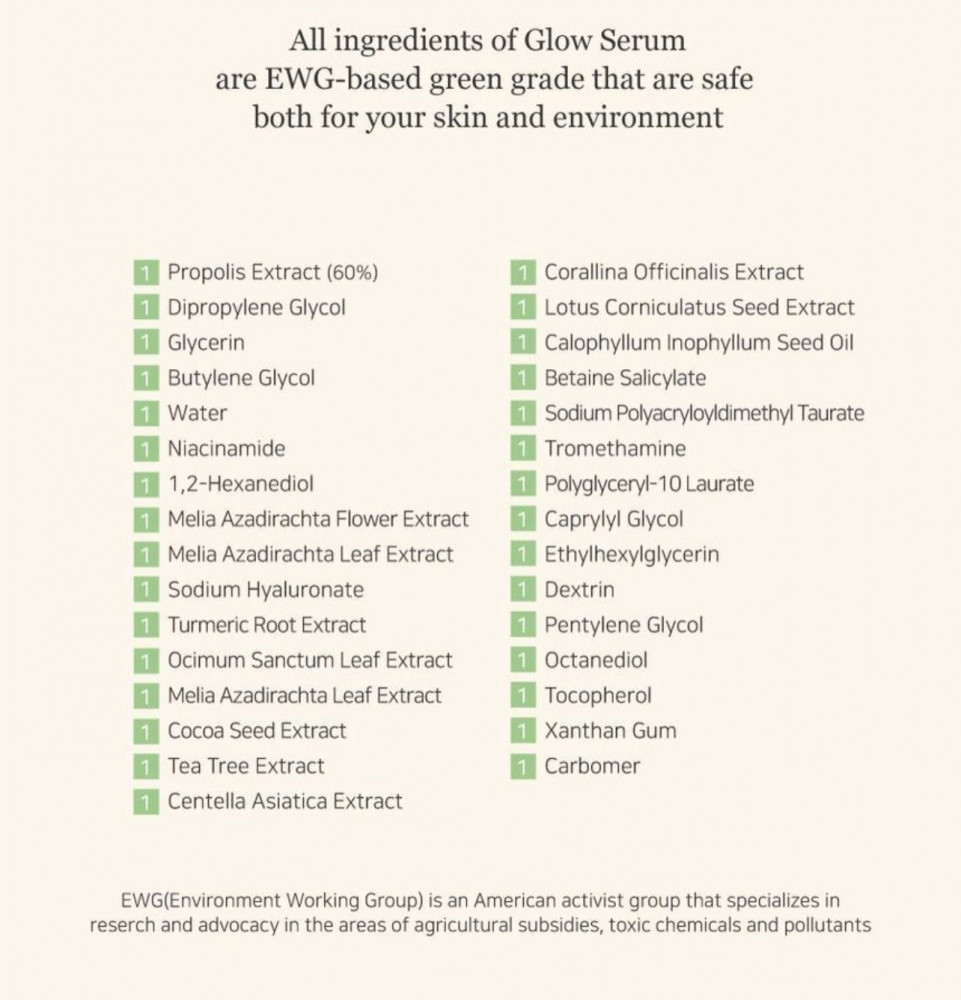The image size is (961, 1000).
Task: Click the Sodium Hyaluronate ingredient name
Action: (265, 590)
